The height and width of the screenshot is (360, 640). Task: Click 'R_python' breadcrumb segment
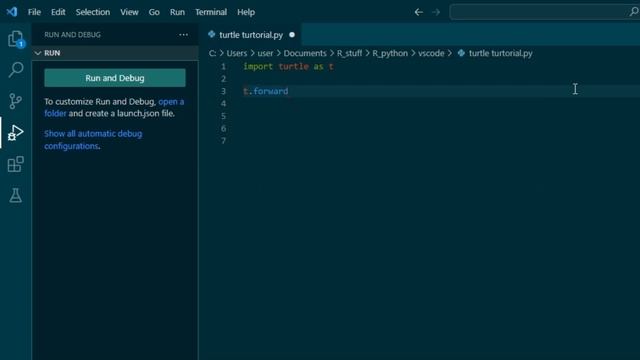[390, 53]
